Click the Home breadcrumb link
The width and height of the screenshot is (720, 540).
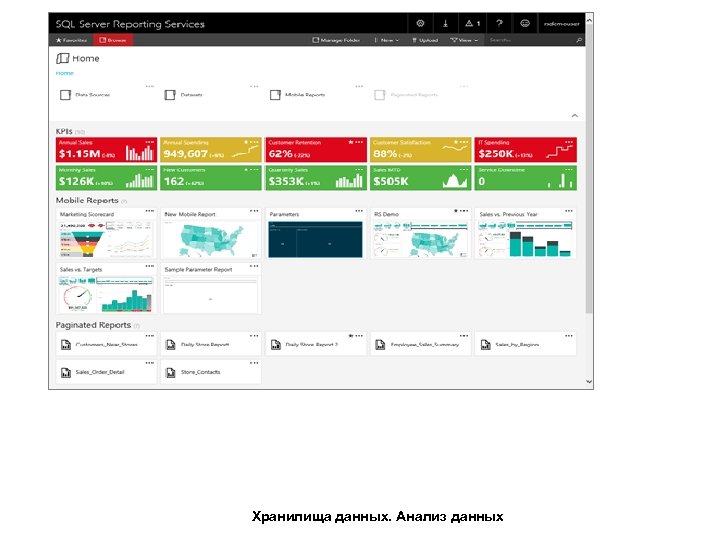(65, 73)
